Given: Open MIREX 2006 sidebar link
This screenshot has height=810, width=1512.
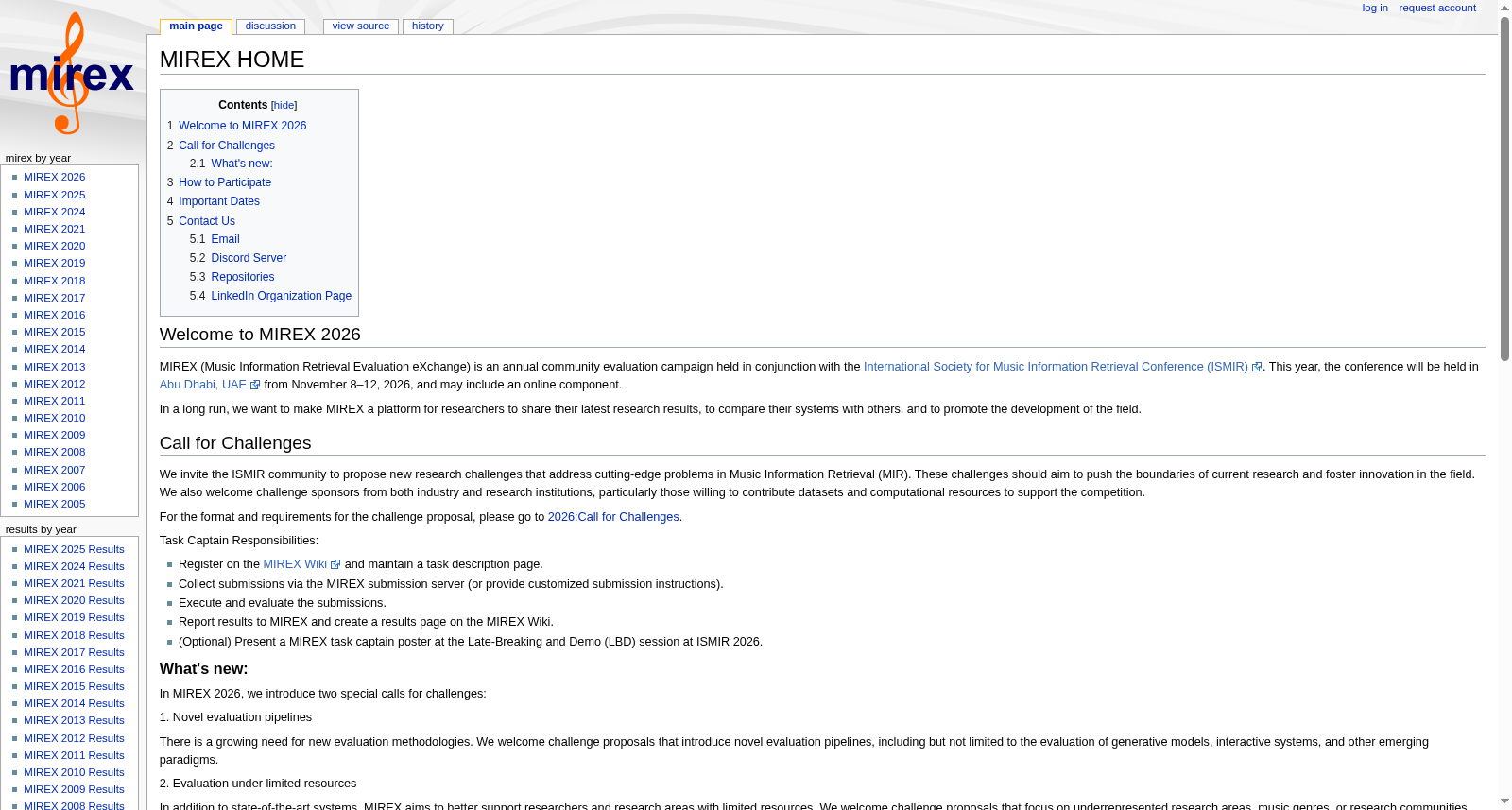Looking at the screenshot, I should point(55,487).
